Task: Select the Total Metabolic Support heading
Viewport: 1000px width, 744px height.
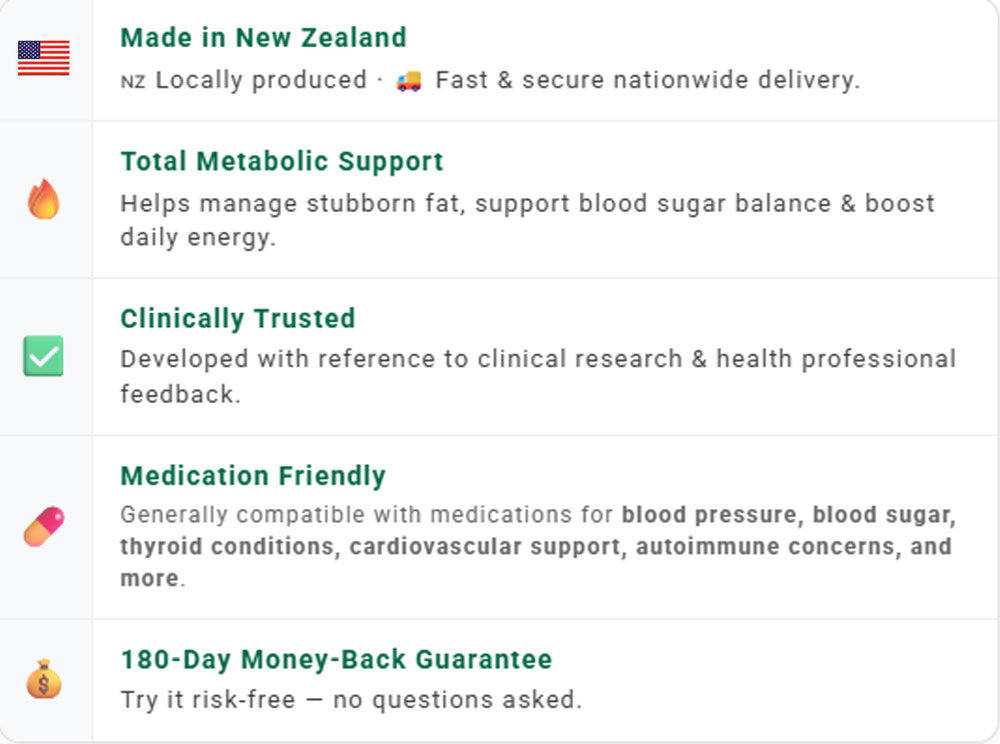Action: click(281, 161)
